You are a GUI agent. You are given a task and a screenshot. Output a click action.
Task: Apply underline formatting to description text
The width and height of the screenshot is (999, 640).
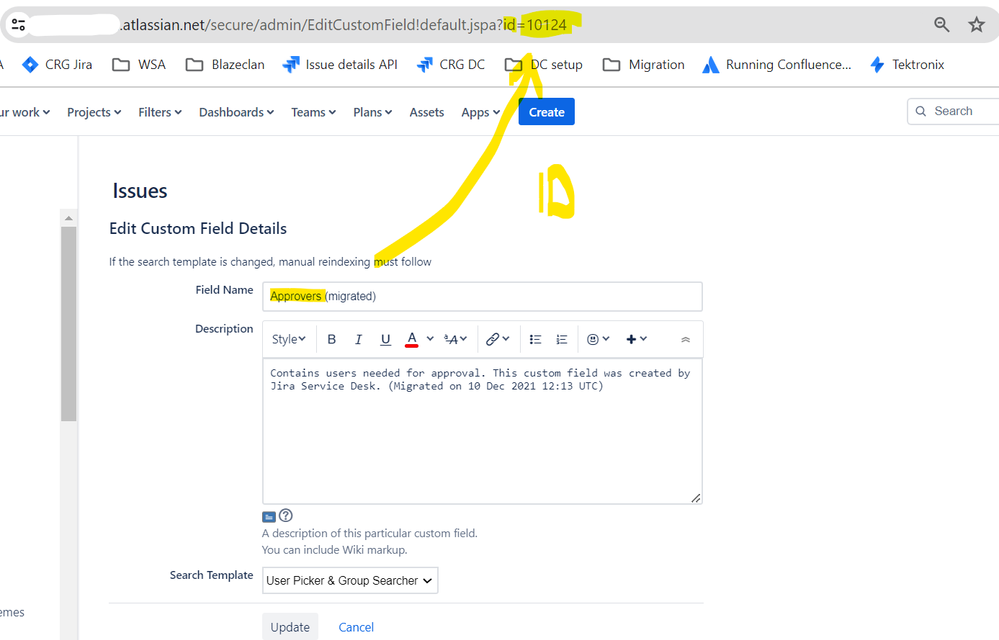pos(385,339)
